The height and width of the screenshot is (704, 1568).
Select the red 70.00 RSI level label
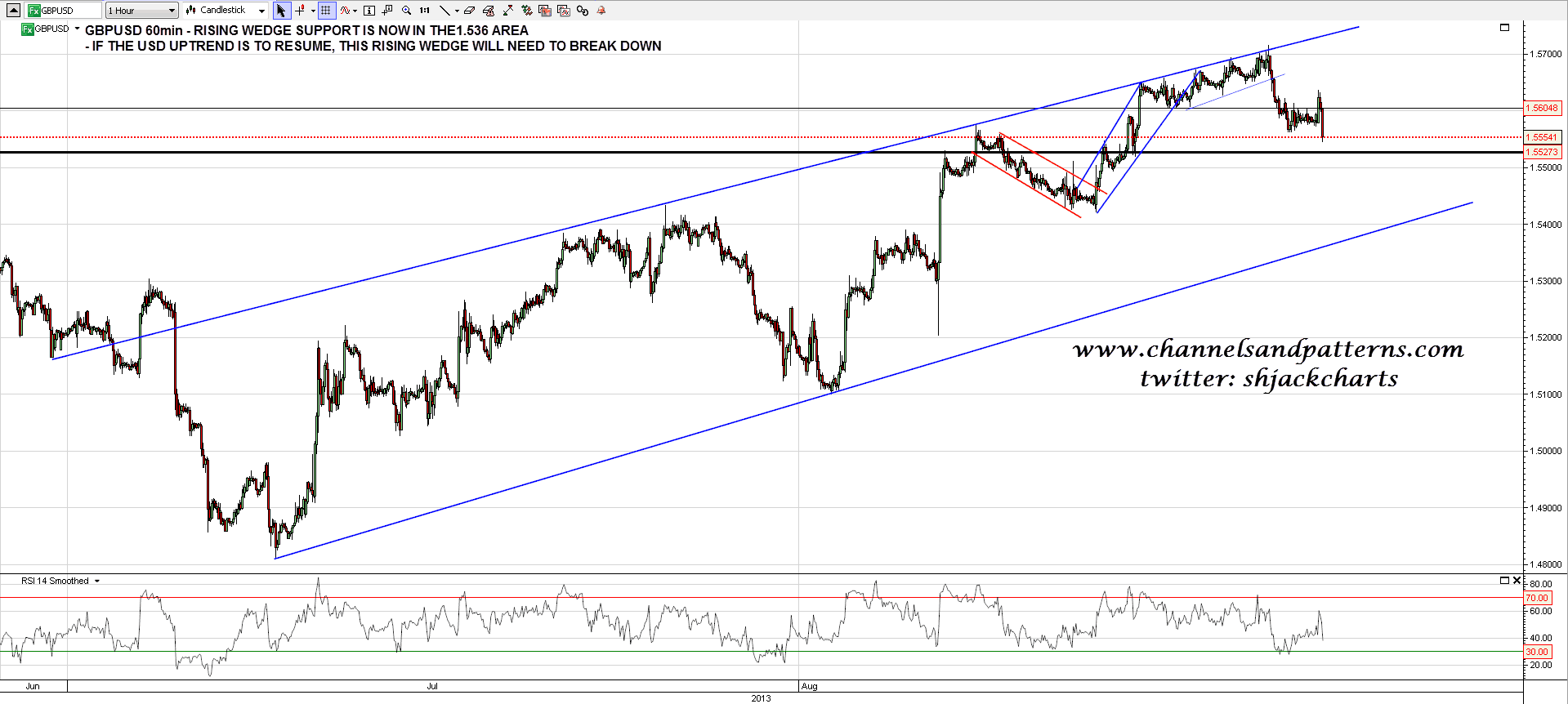pyautogui.click(x=1536, y=598)
